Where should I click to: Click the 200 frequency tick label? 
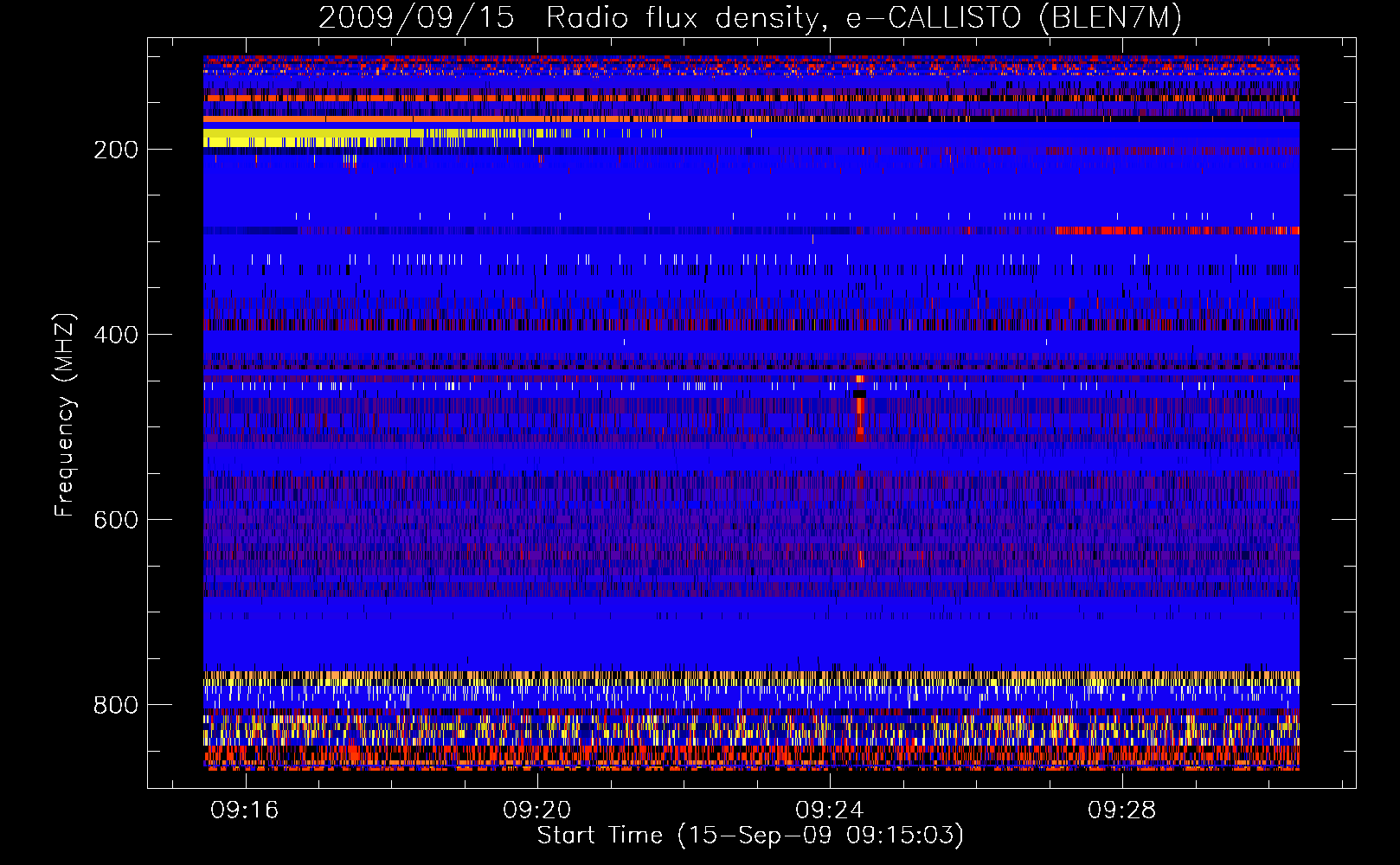pyautogui.click(x=116, y=150)
